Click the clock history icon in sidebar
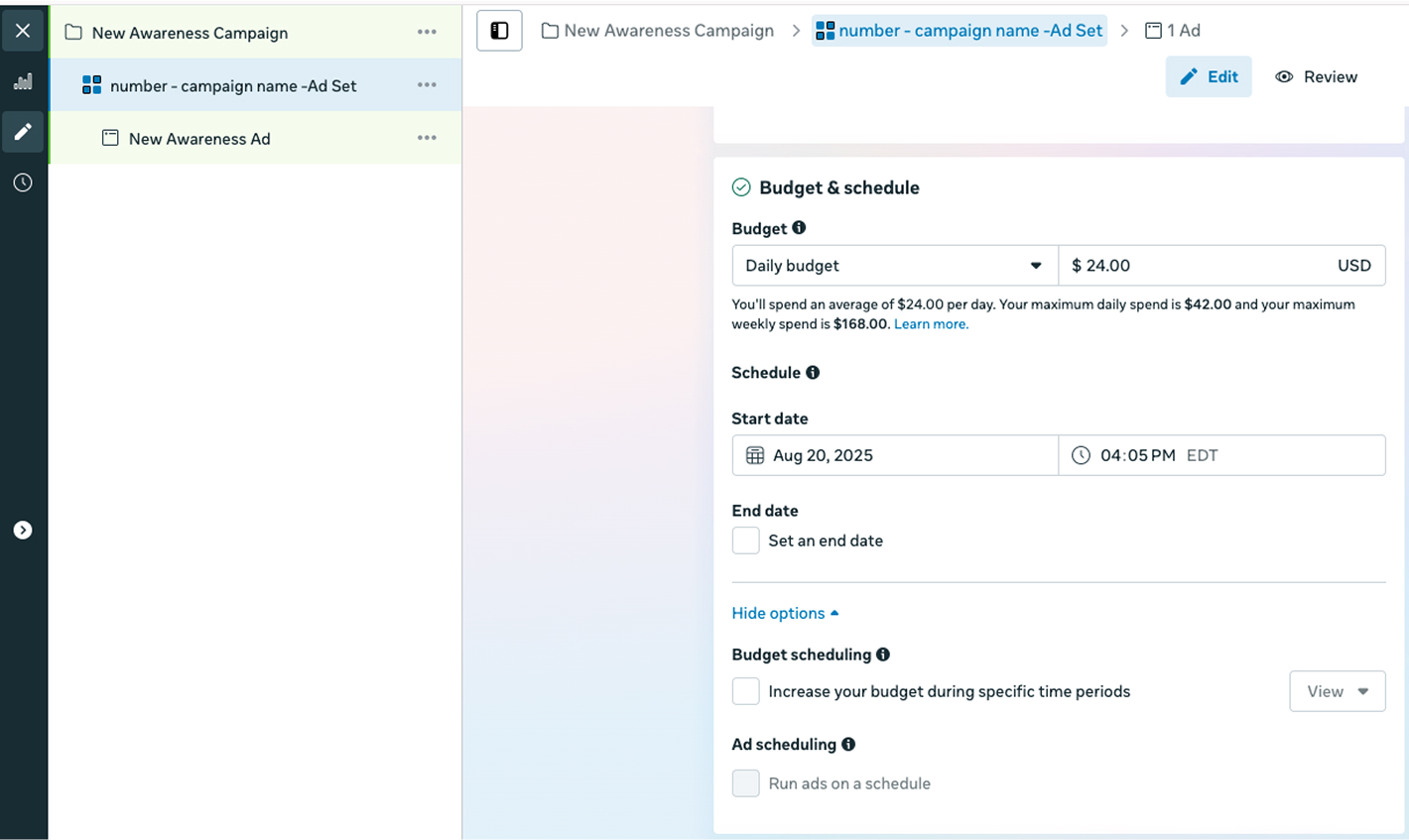The height and width of the screenshot is (840, 1409). click(23, 182)
